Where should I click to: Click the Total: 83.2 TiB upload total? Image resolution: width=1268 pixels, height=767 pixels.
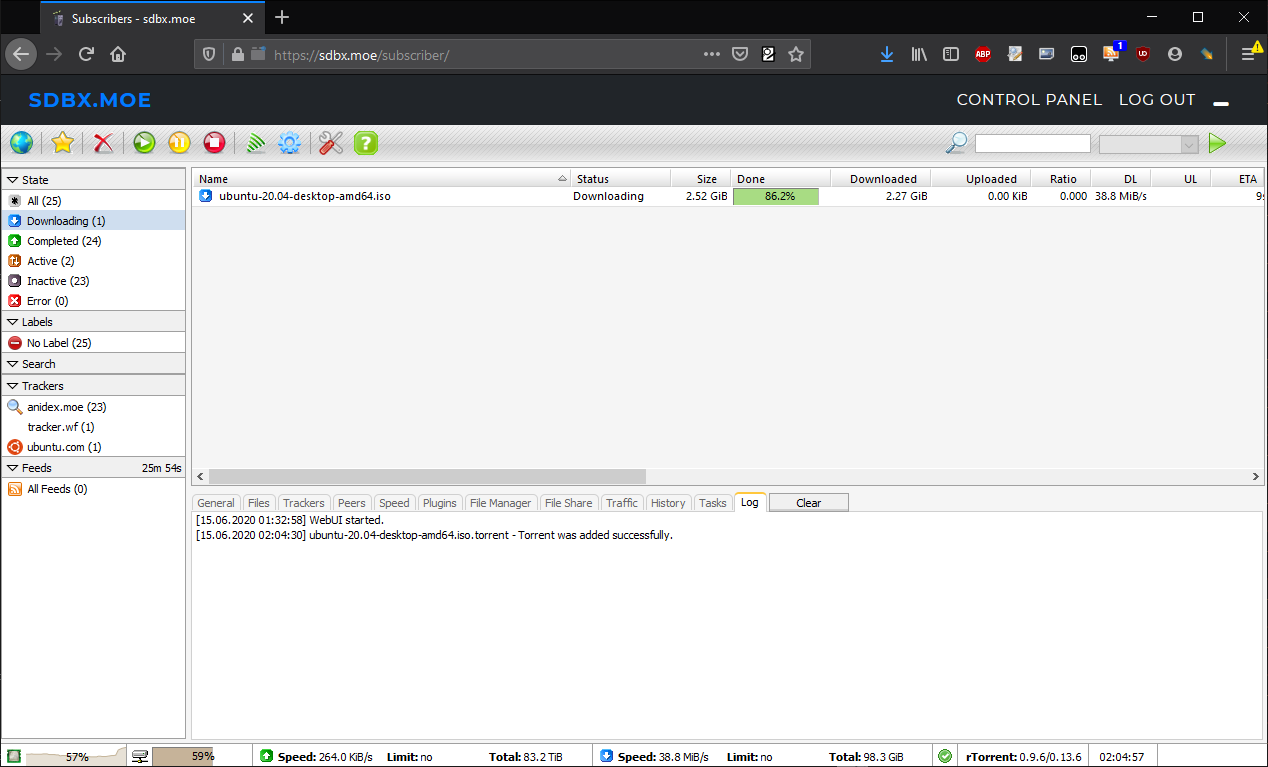[x=526, y=757]
